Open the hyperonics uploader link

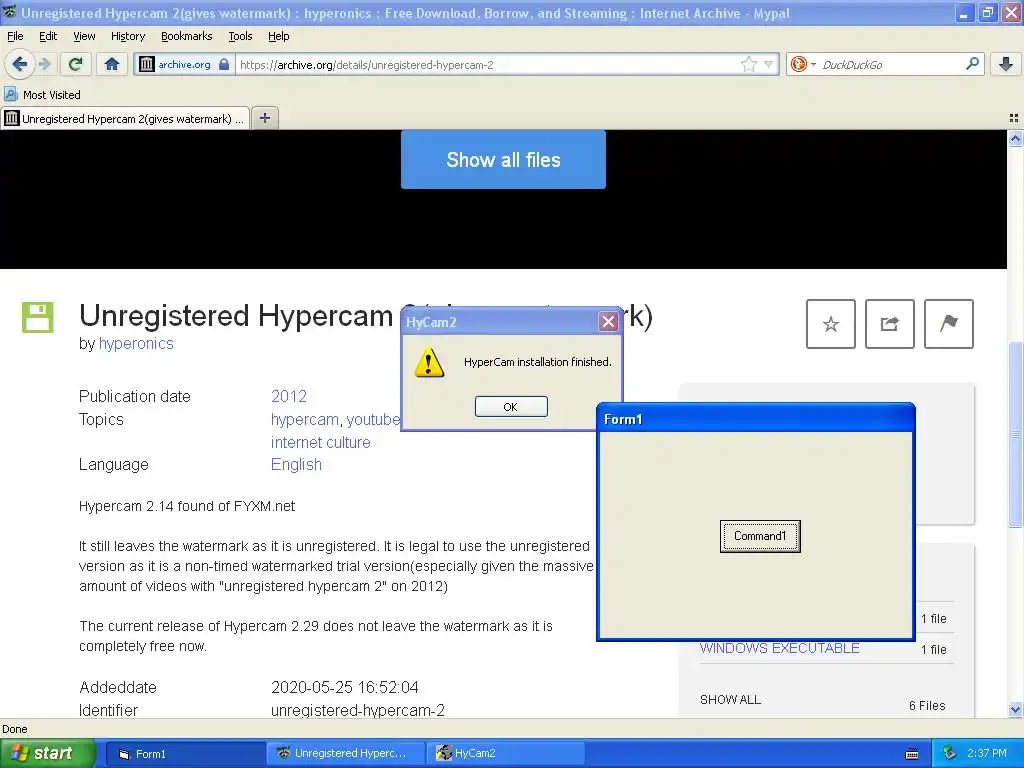pyautogui.click(x=136, y=344)
